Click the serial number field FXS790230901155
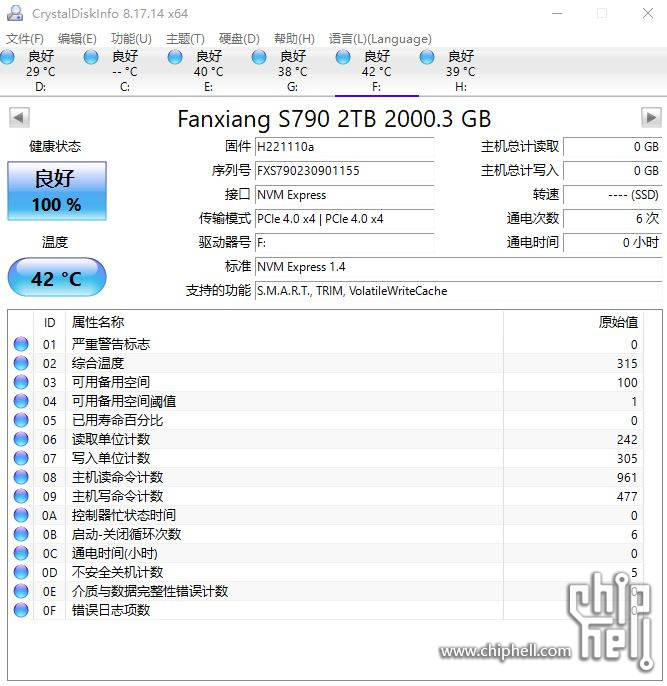This screenshot has width=667, height=686. 345,171
